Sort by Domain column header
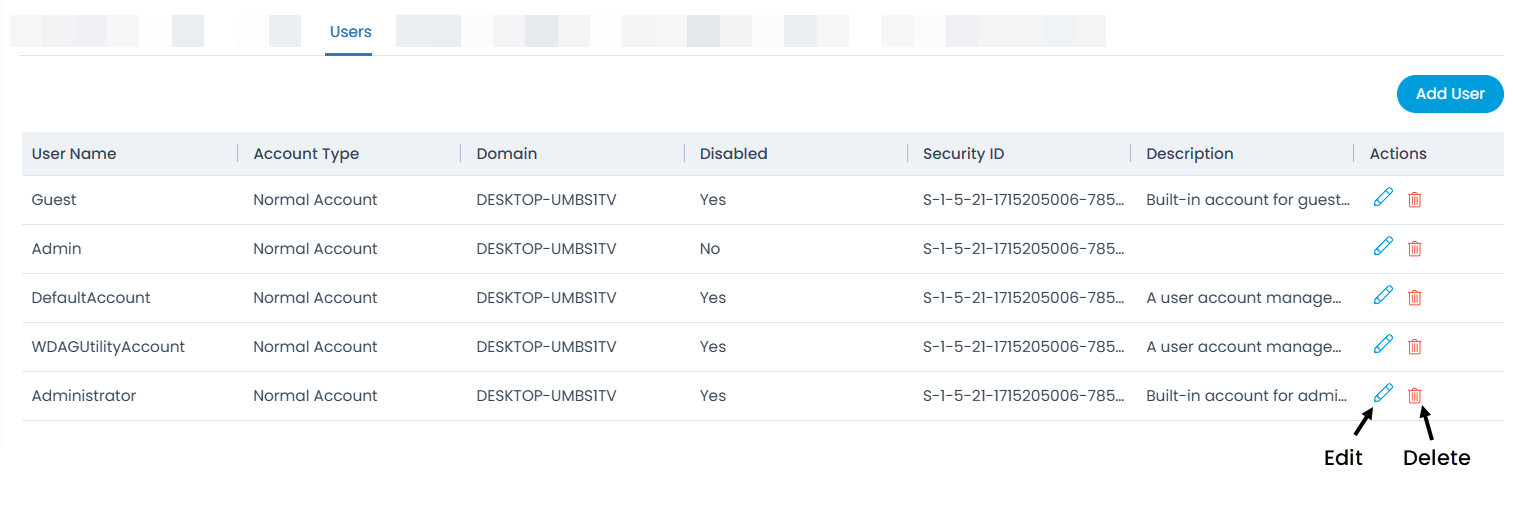Screen dimensions: 1513x530 507,154
